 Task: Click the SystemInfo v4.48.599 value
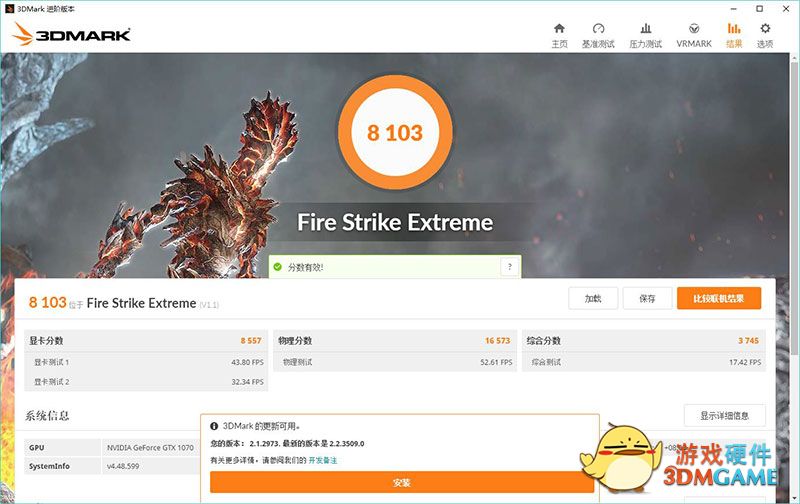click(x=123, y=466)
